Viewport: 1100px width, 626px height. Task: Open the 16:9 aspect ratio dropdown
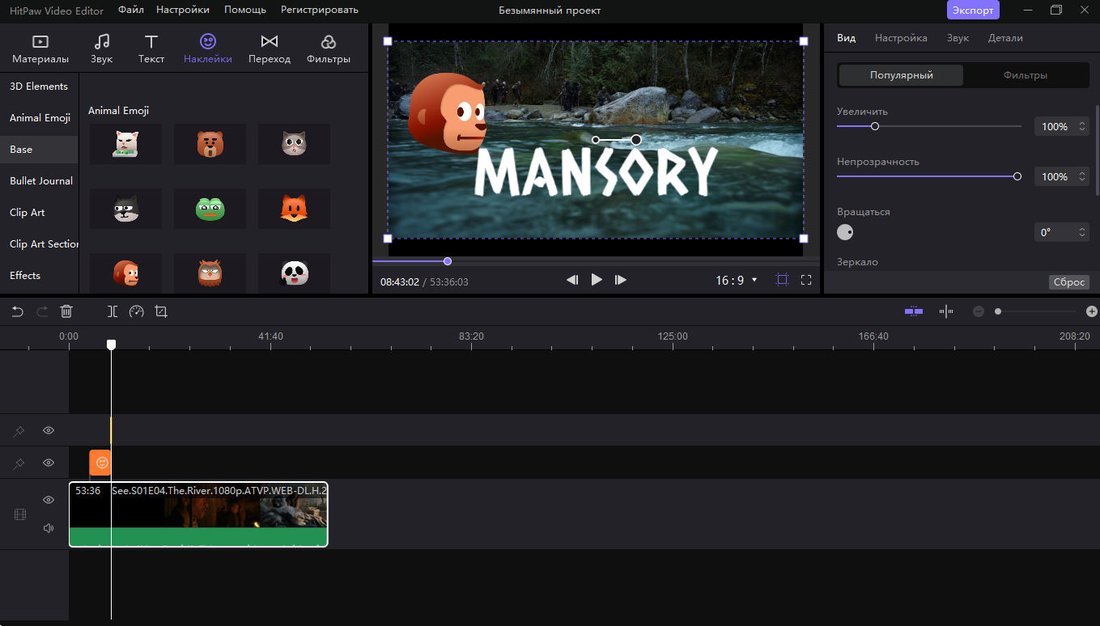[736, 280]
